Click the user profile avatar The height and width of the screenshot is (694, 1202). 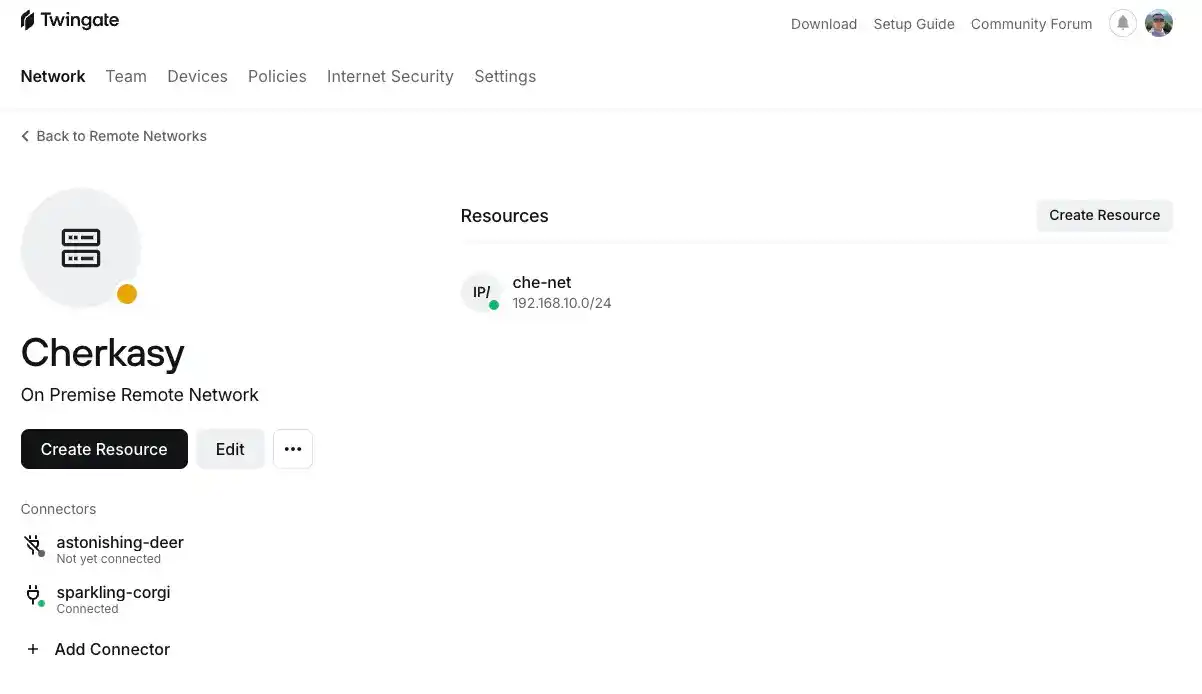click(1158, 23)
